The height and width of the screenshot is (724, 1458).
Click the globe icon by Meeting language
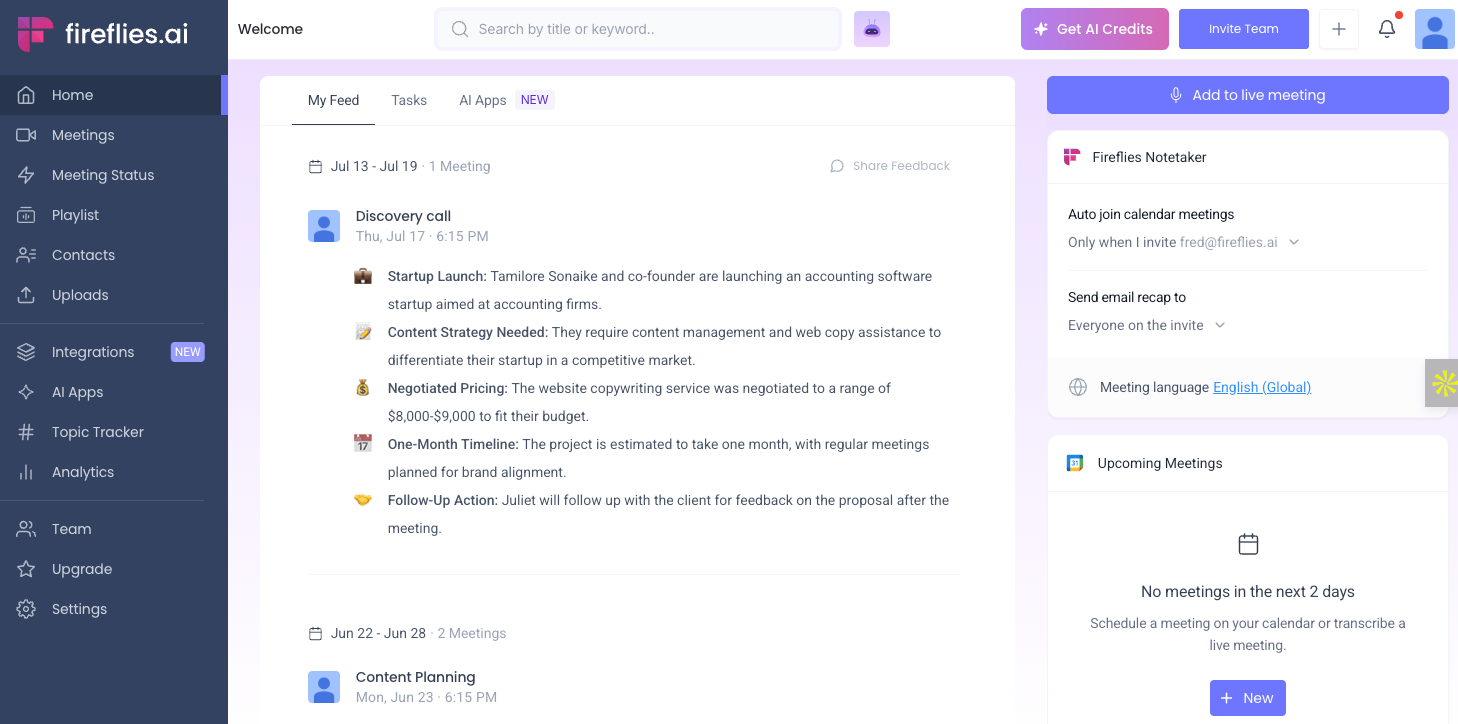tap(1078, 387)
